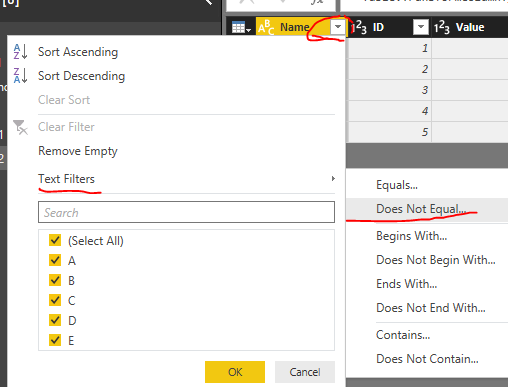Expand Text Filters submenu arrow
Viewport: 508px width, 387px height.
333,179
